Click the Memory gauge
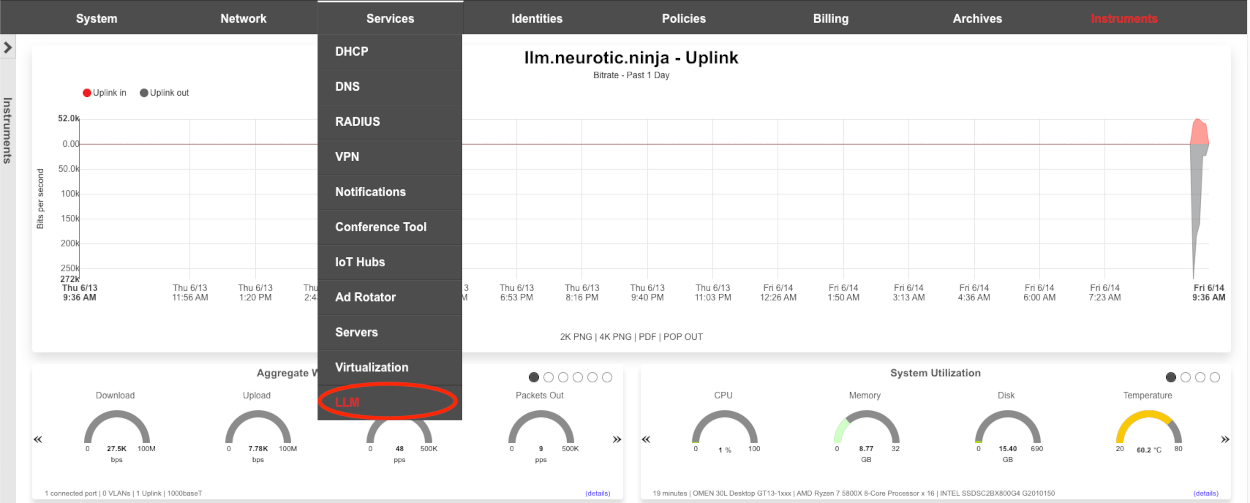The image size is (1250, 503). [865, 428]
